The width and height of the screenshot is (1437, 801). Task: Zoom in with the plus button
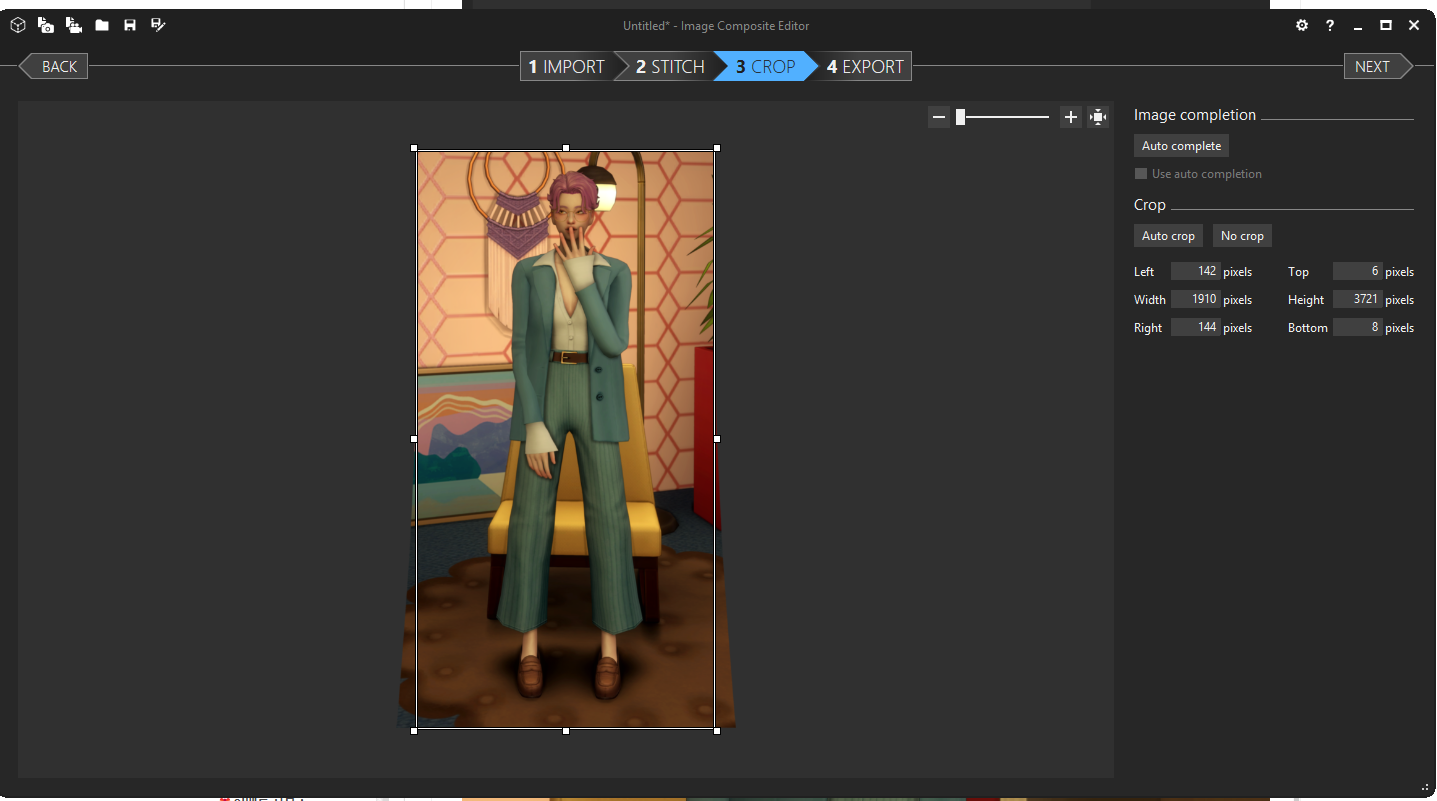[1070, 117]
